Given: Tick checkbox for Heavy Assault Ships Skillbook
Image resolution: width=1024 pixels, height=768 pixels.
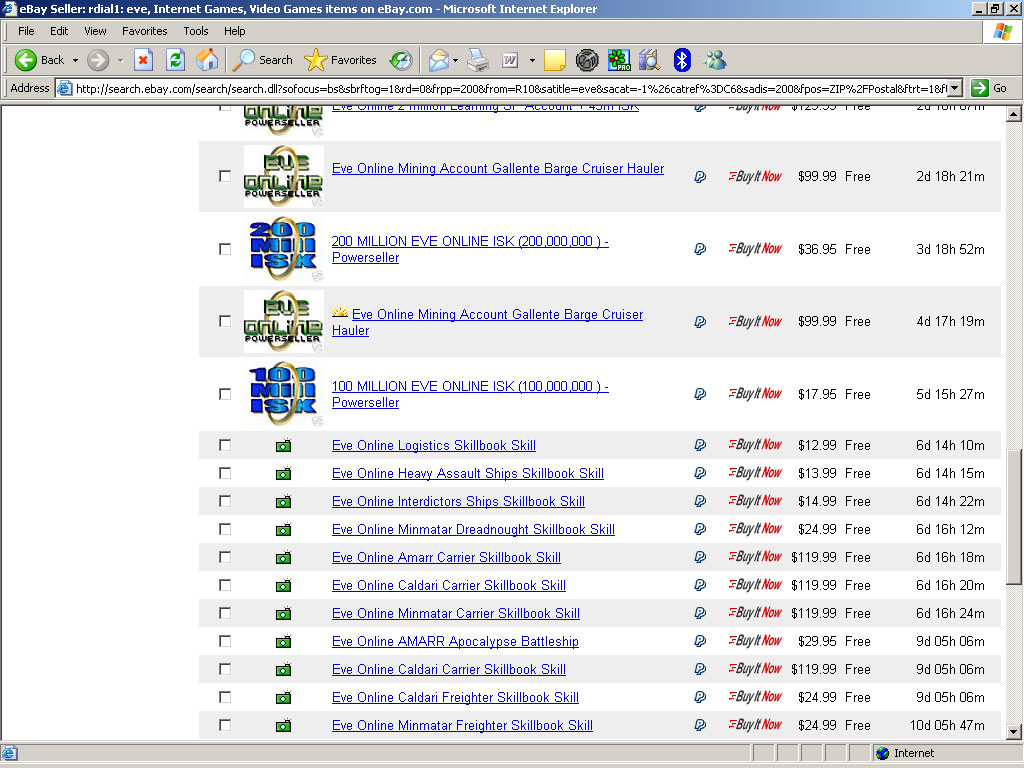Looking at the screenshot, I should [x=225, y=473].
